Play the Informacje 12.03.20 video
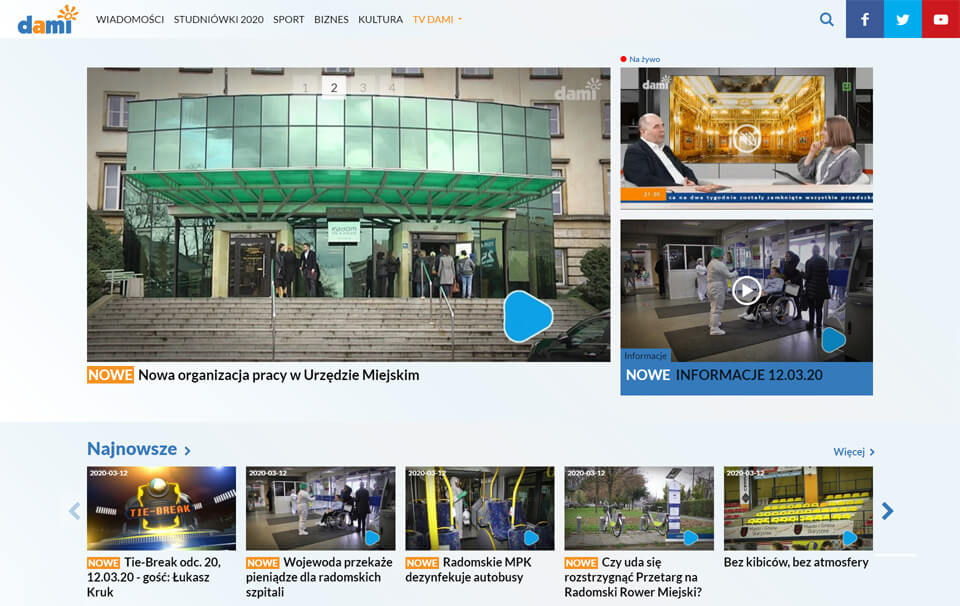 pos(746,291)
